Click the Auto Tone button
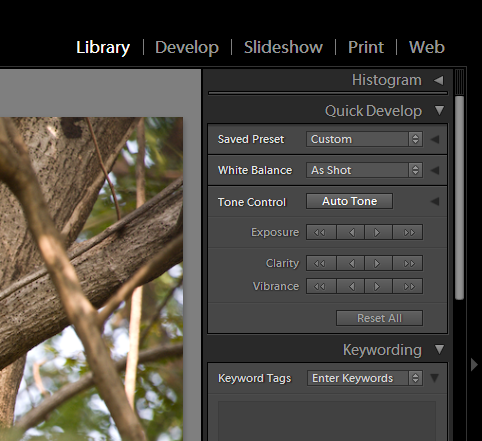Image resolution: width=482 pixels, height=441 pixels. coord(349,201)
